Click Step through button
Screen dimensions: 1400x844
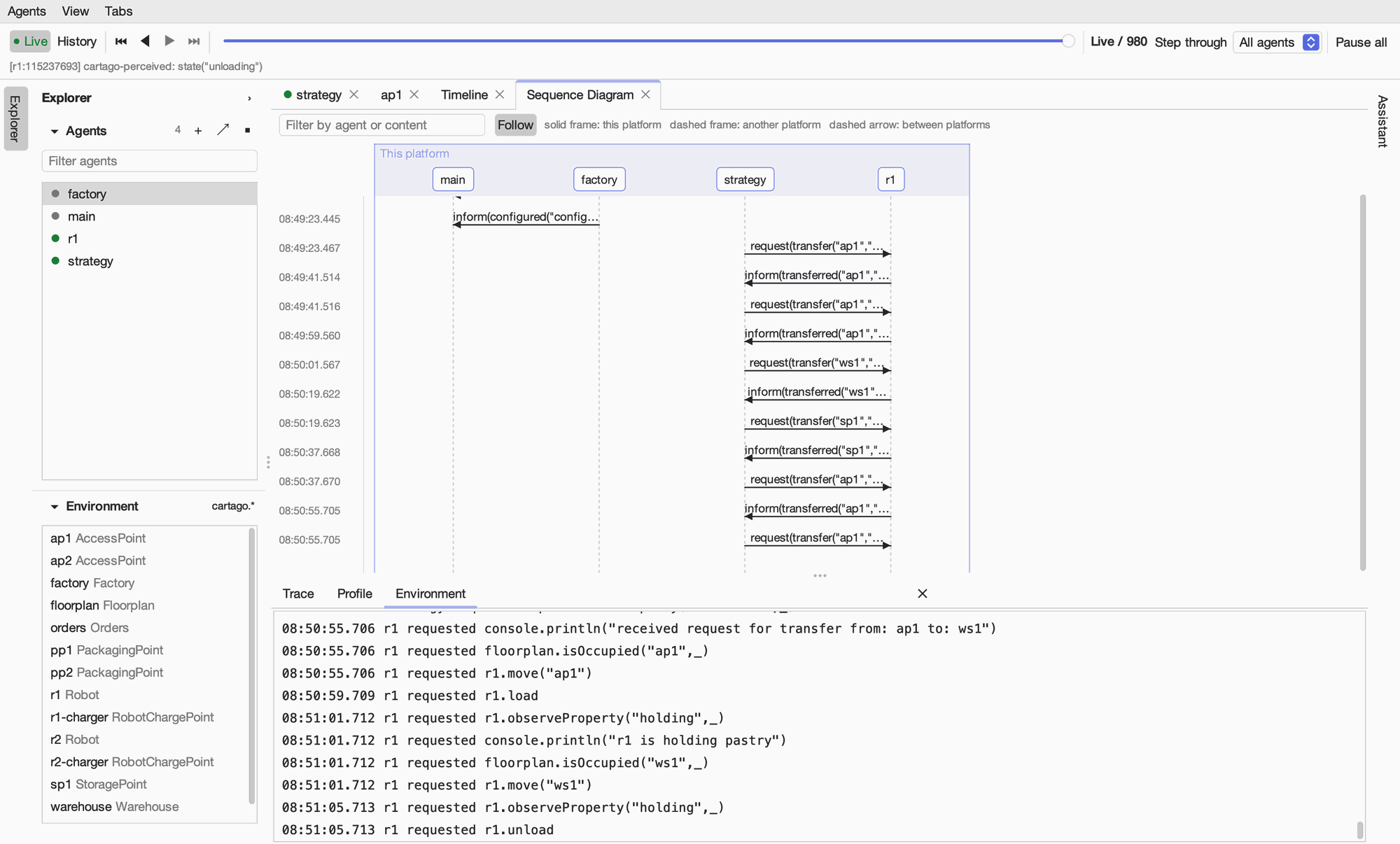1191,42
